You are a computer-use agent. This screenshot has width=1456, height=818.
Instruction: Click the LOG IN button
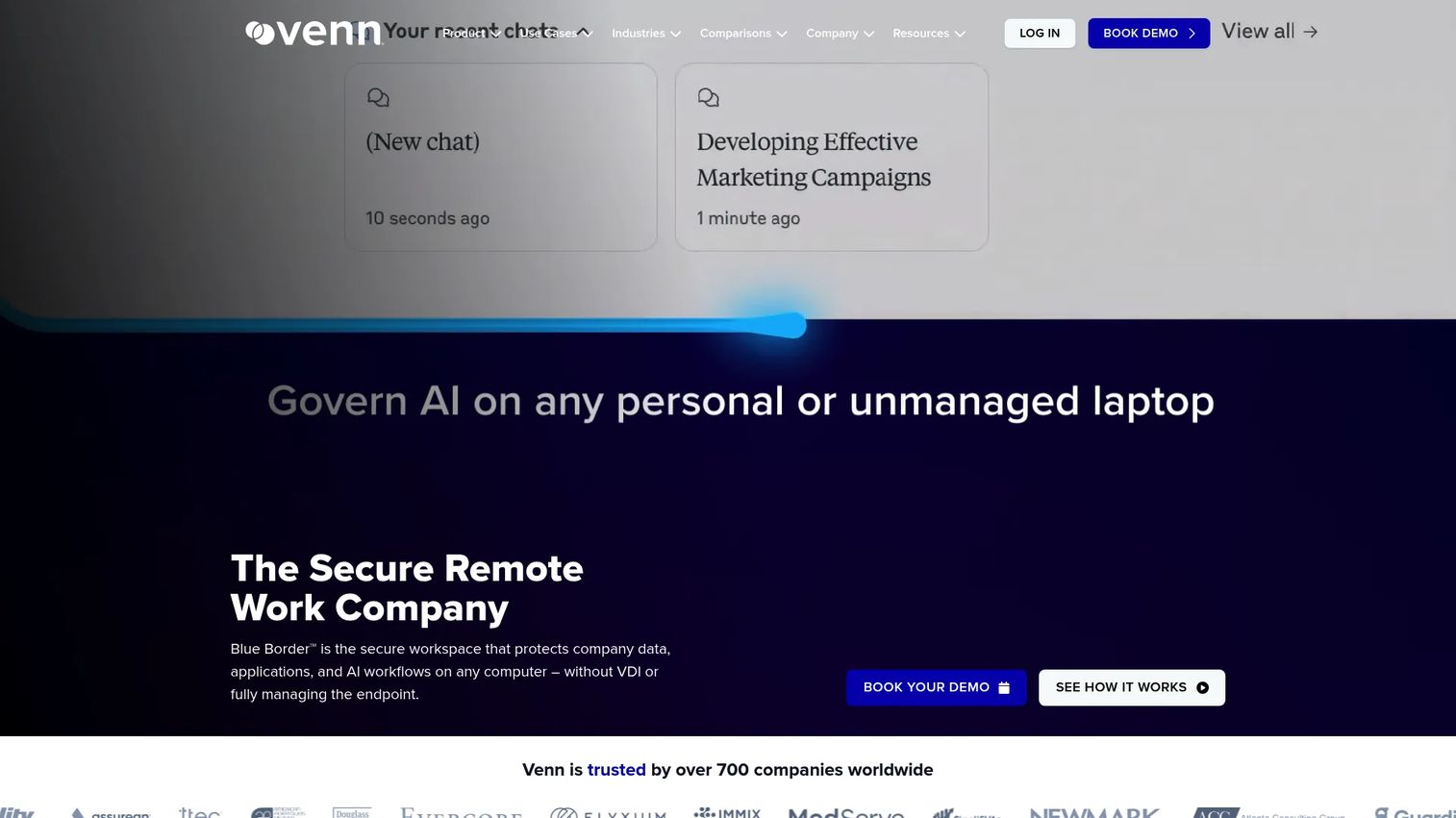click(x=1040, y=33)
